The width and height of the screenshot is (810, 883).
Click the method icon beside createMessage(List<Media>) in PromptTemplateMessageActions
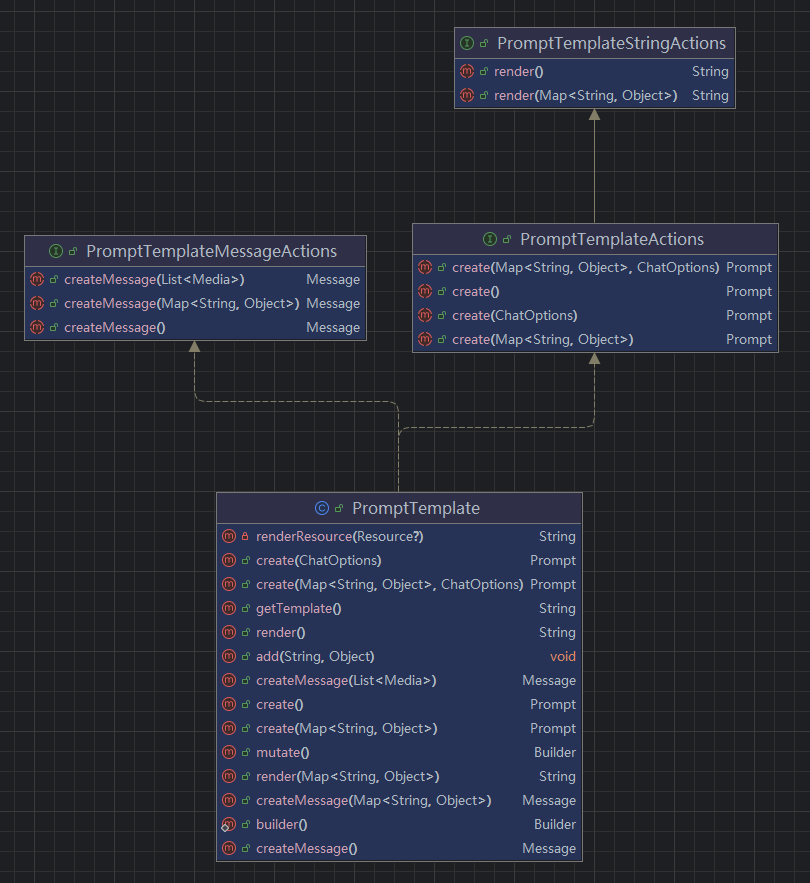tap(37, 279)
